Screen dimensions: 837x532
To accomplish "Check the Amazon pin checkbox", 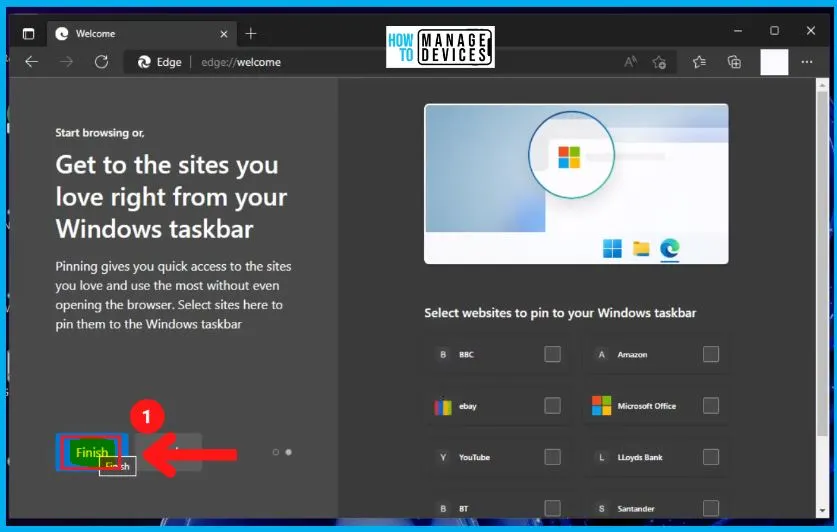I will [x=711, y=354].
